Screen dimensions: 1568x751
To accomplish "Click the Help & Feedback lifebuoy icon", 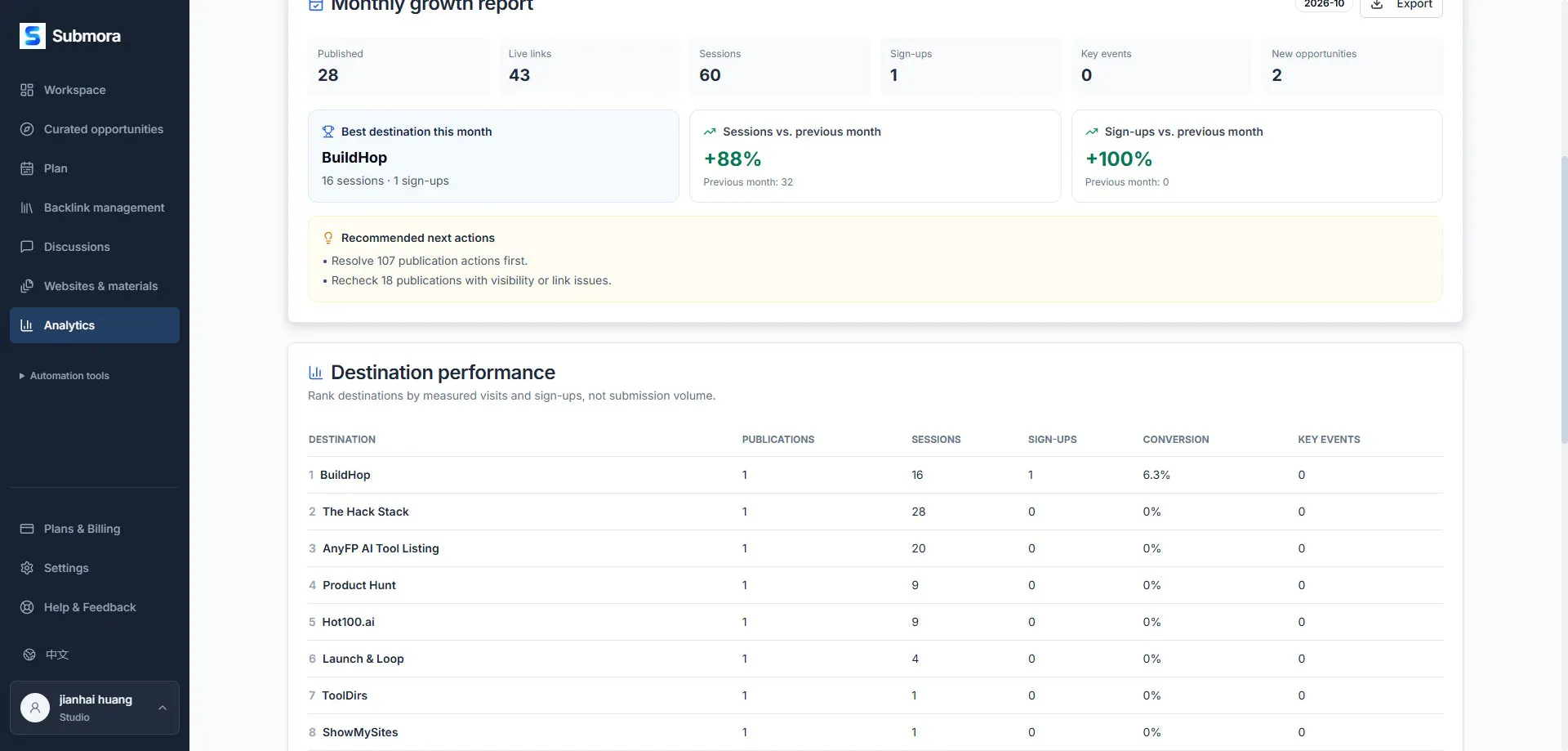I will 27,607.
